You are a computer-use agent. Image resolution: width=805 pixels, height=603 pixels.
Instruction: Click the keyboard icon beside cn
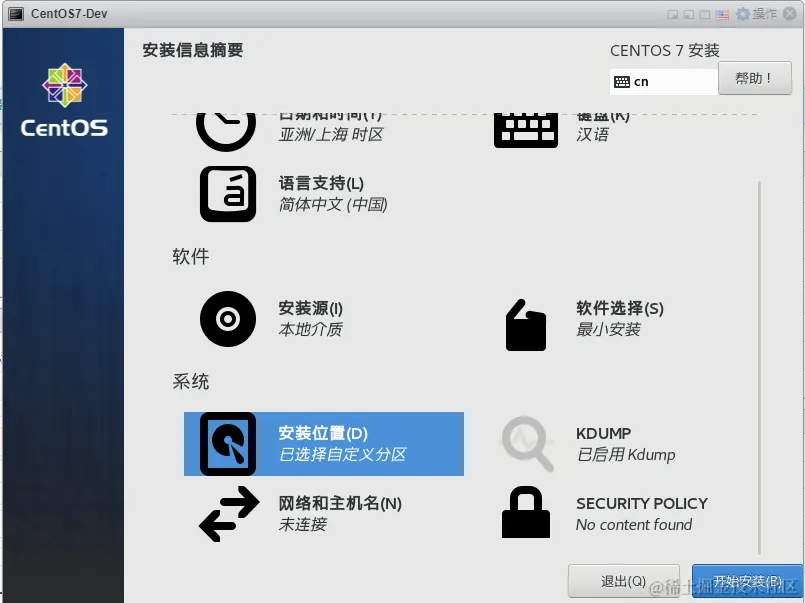pyautogui.click(x=622, y=82)
